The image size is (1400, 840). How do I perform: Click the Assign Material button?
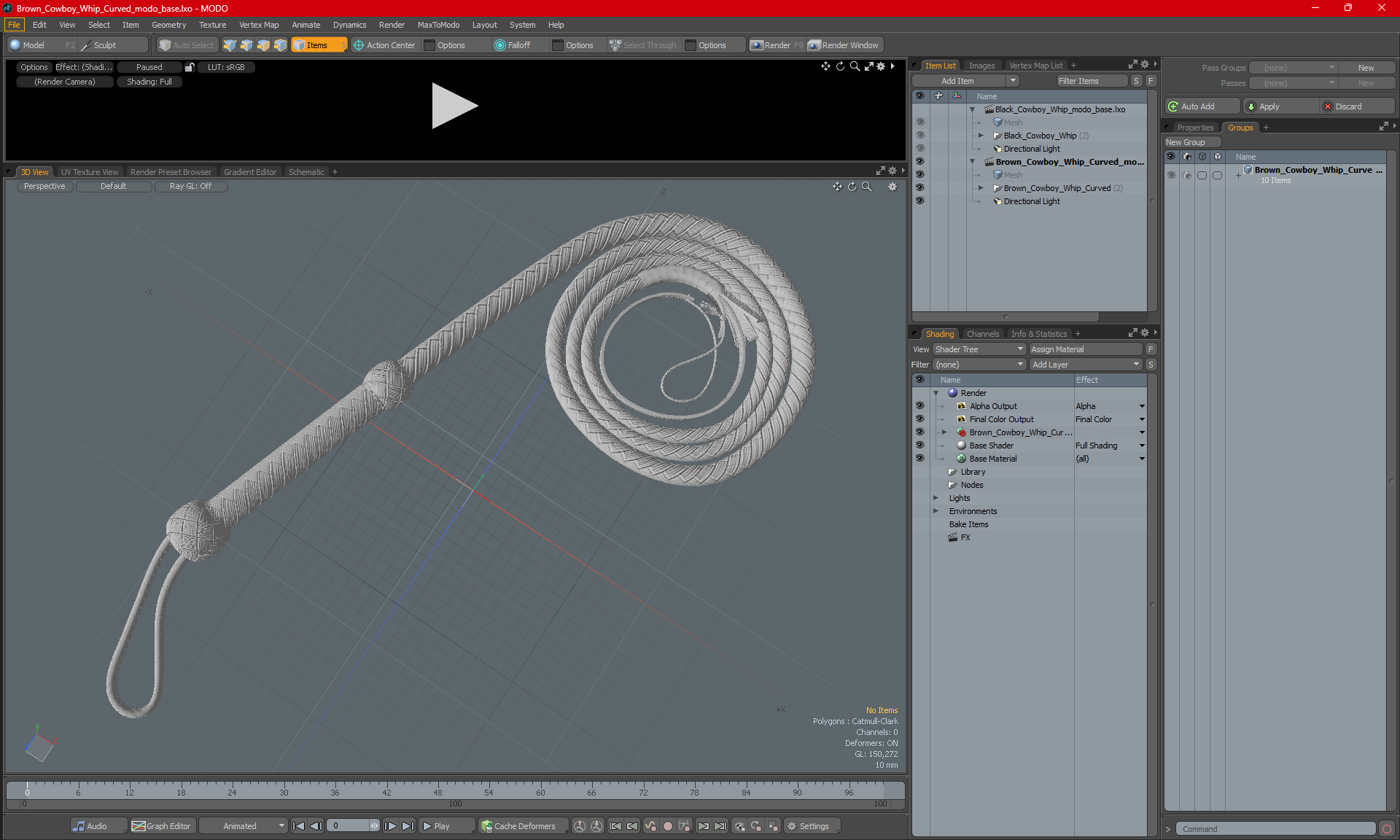coord(1085,349)
